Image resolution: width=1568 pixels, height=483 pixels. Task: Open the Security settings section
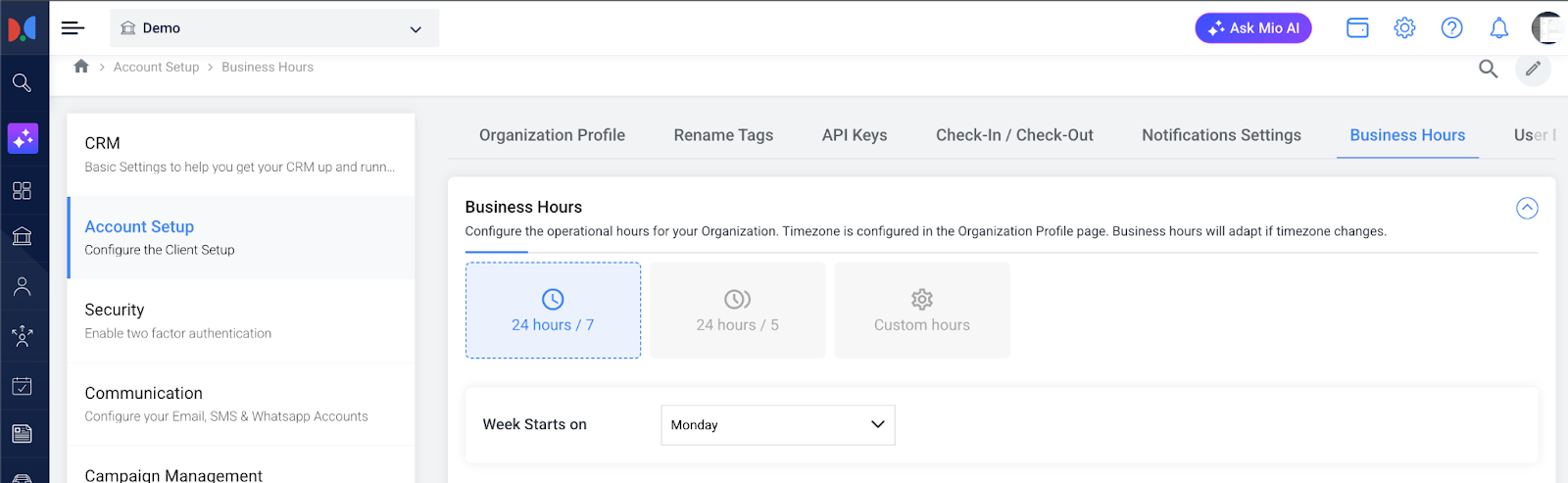pyautogui.click(x=240, y=320)
